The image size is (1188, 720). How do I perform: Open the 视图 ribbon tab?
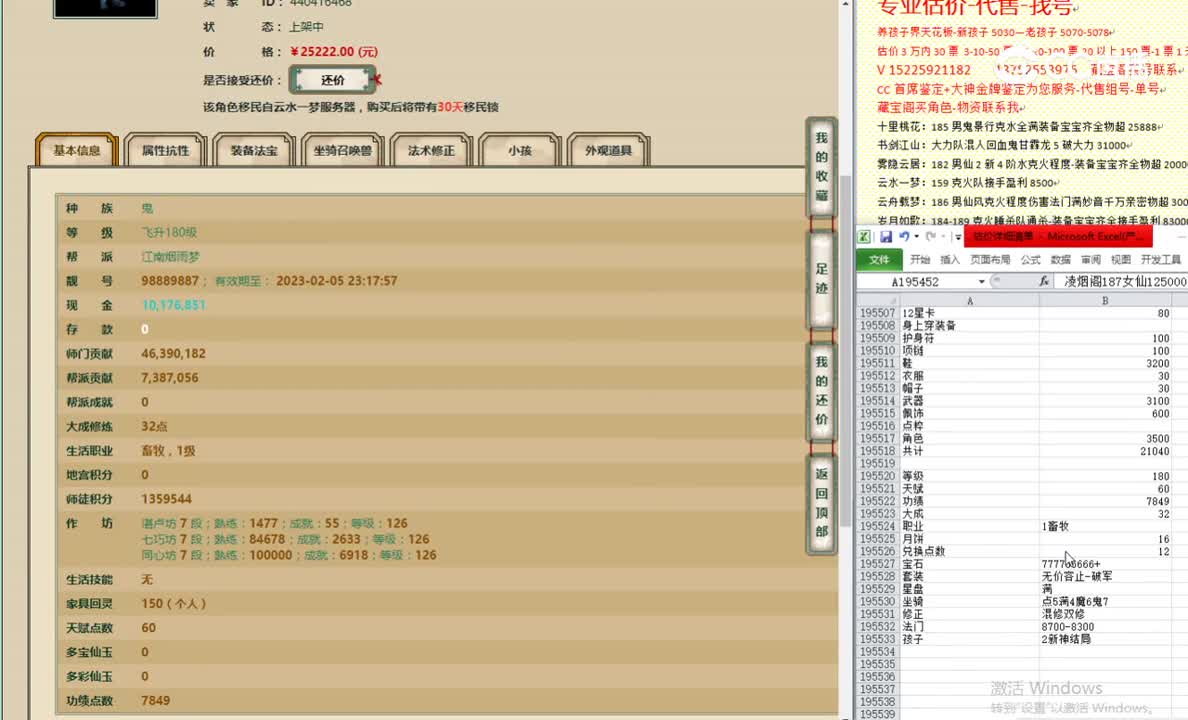pyautogui.click(x=1121, y=260)
